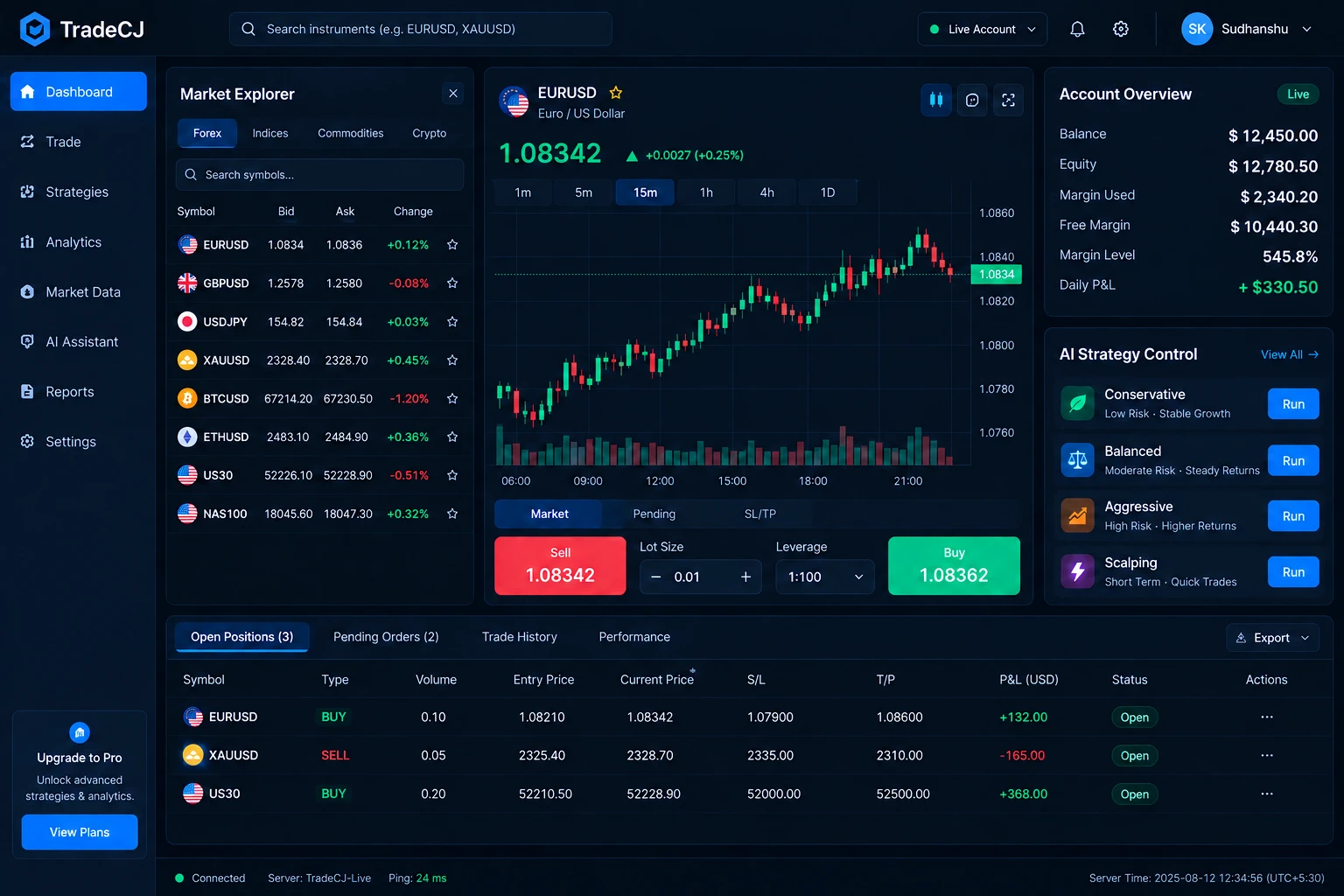Switch to the Crypto tab
1344x896 pixels.
point(430,133)
